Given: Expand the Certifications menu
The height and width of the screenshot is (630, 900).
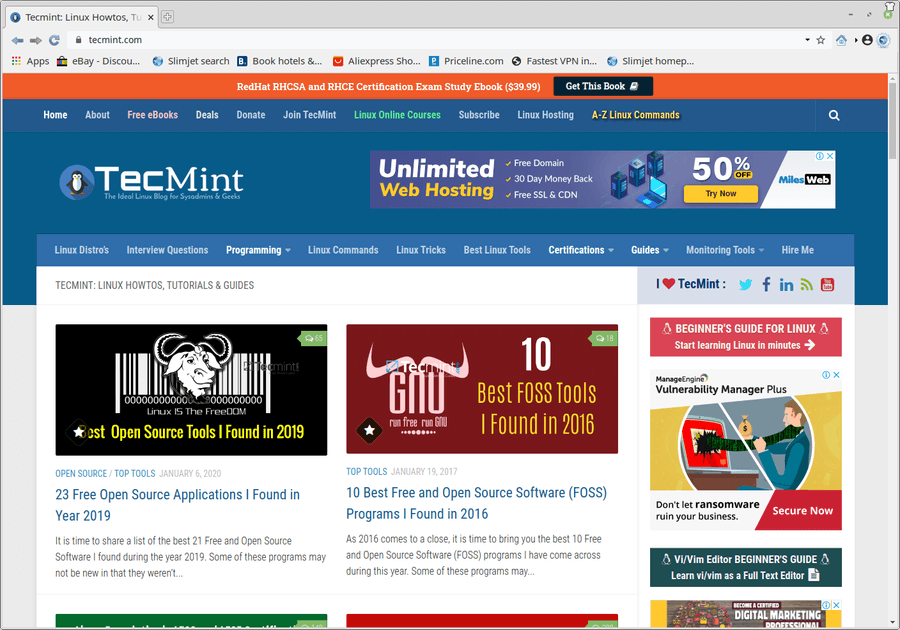Looking at the screenshot, I should click(x=581, y=250).
